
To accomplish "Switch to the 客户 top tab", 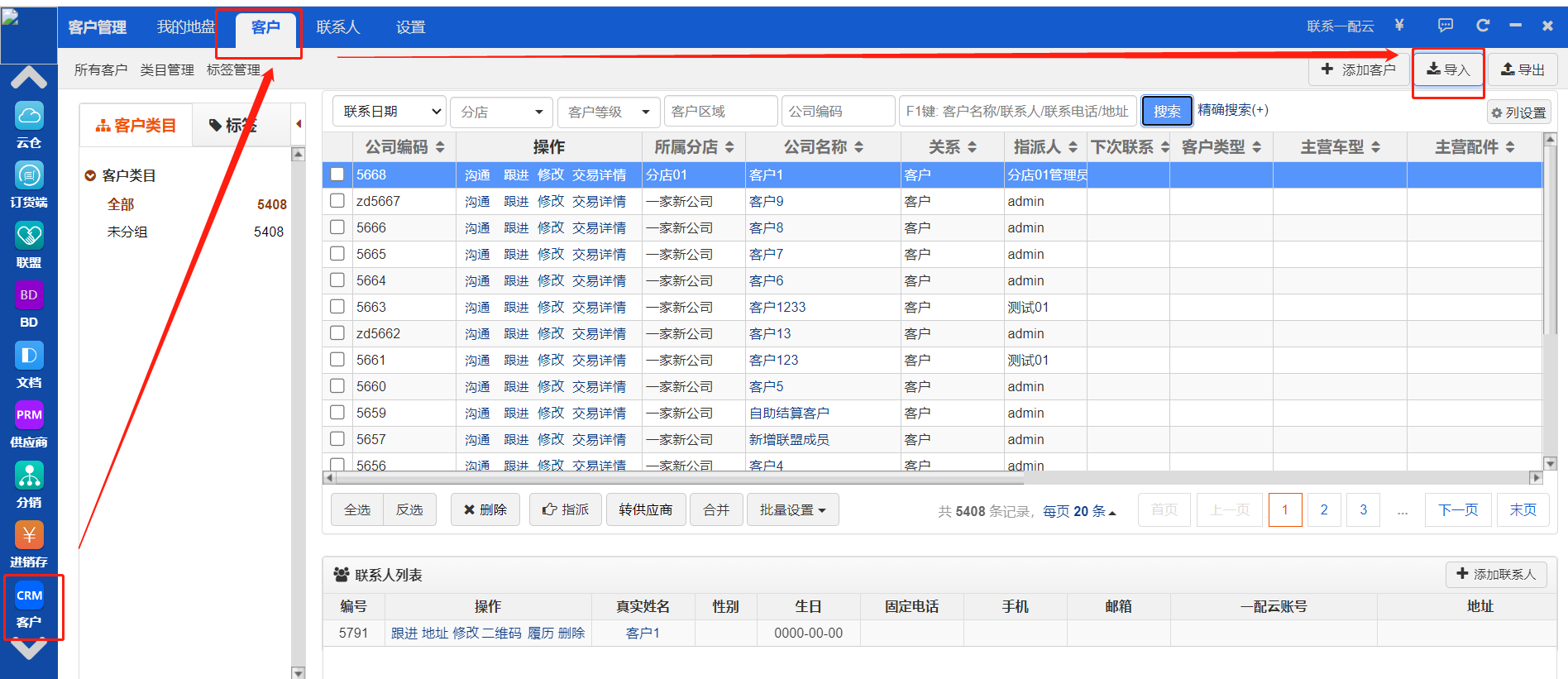I will pos(265,27).
